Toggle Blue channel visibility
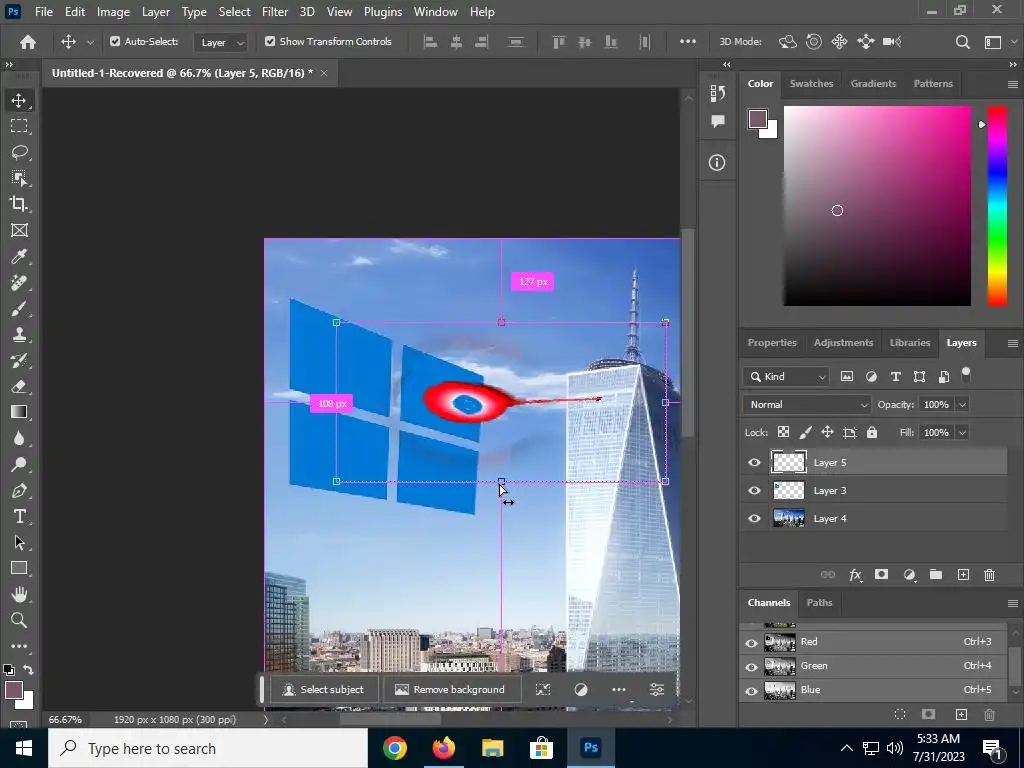Image resolution: width=1024 pixels, height=768 pixels. 751,691
